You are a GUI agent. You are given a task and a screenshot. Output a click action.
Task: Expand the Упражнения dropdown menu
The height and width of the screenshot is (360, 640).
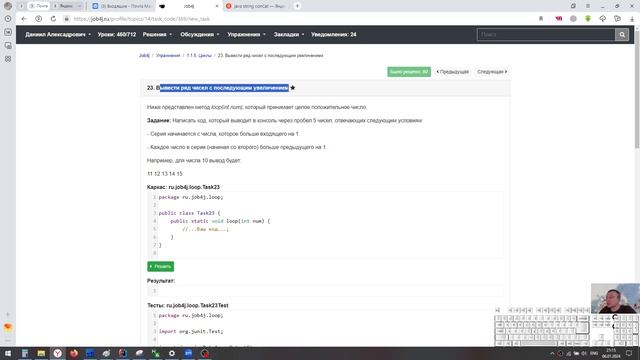[x=247, y=35]
